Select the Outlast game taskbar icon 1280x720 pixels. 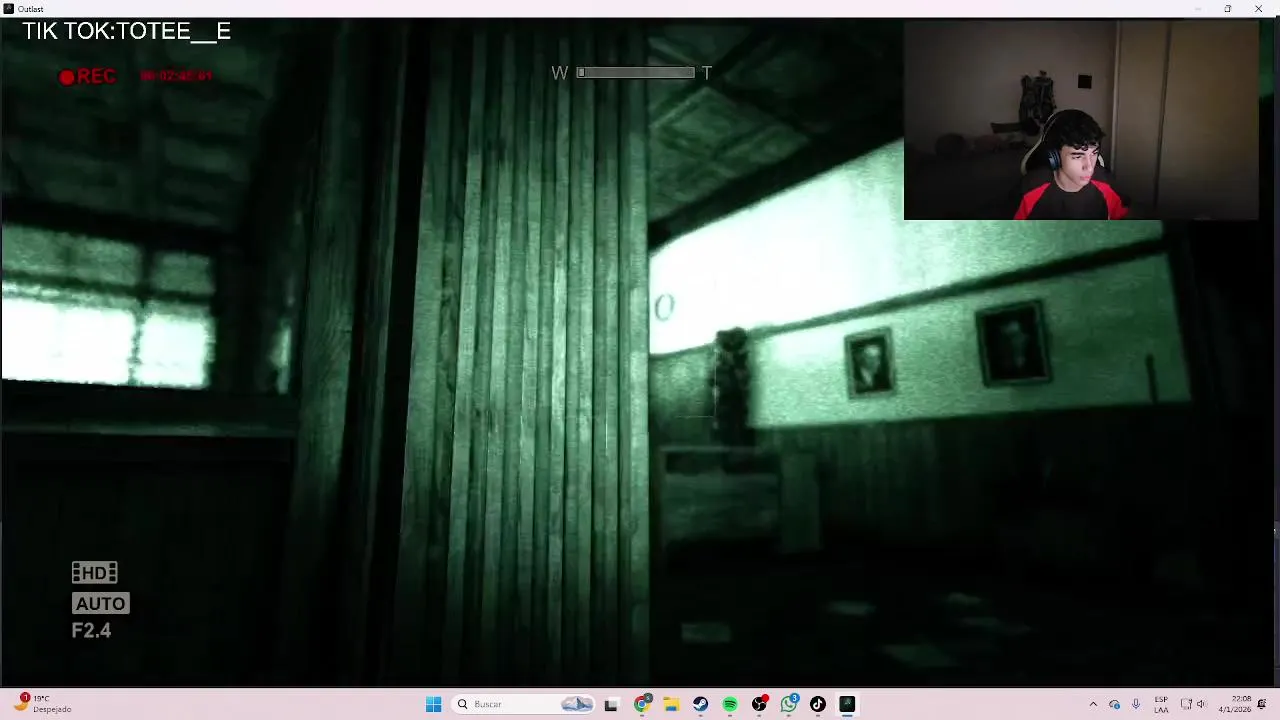(847, 704)
